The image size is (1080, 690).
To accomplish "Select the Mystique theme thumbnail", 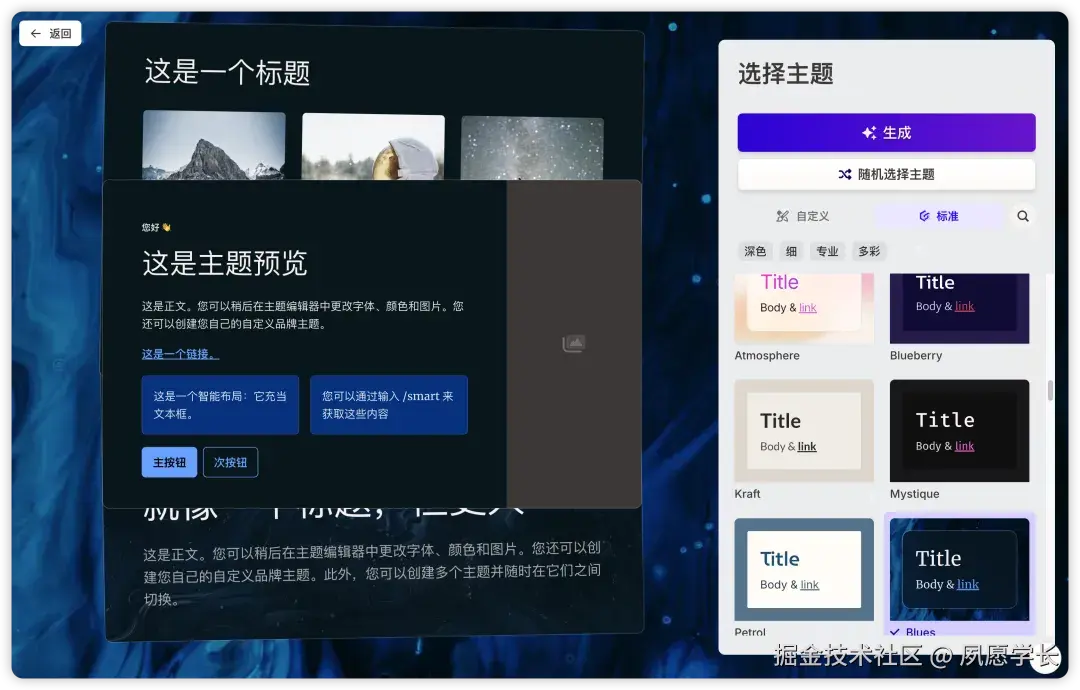I will 958,430.
